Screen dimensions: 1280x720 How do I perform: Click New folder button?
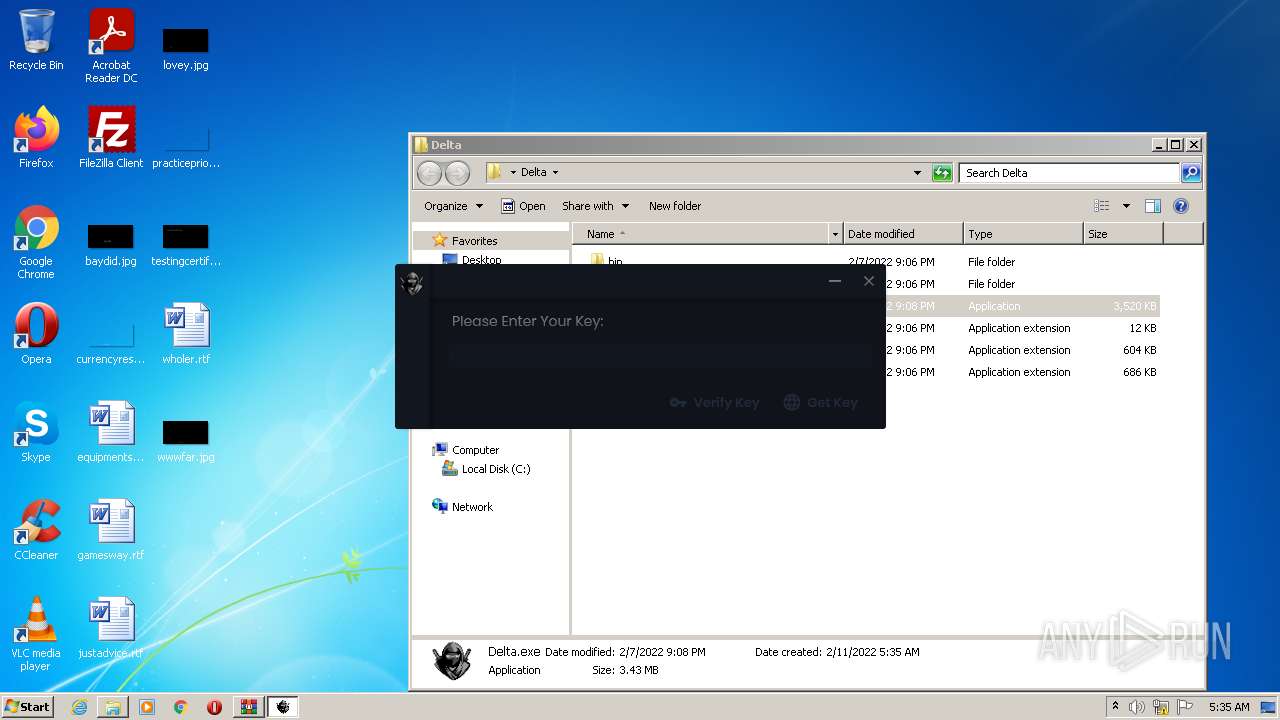click(675, 206)
